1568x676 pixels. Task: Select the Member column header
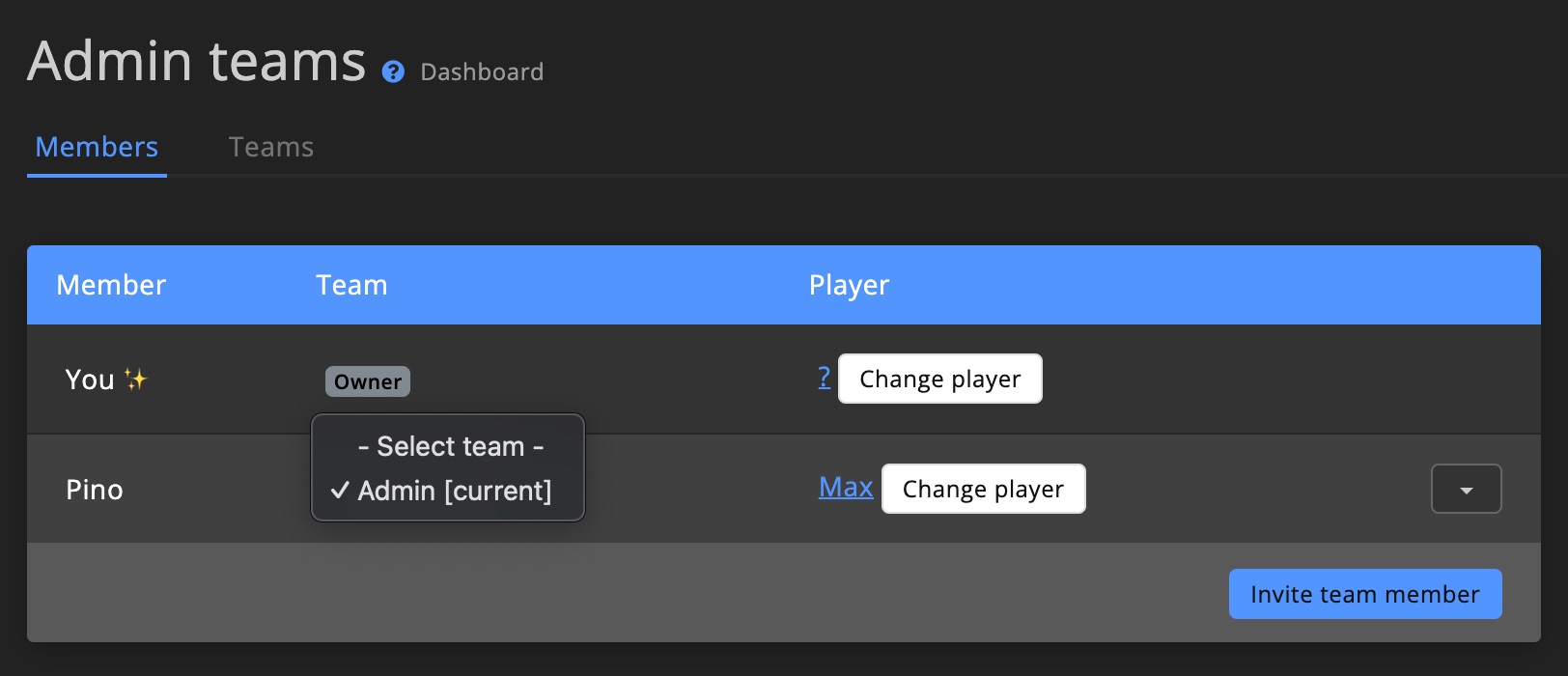(x=110, y=285)
